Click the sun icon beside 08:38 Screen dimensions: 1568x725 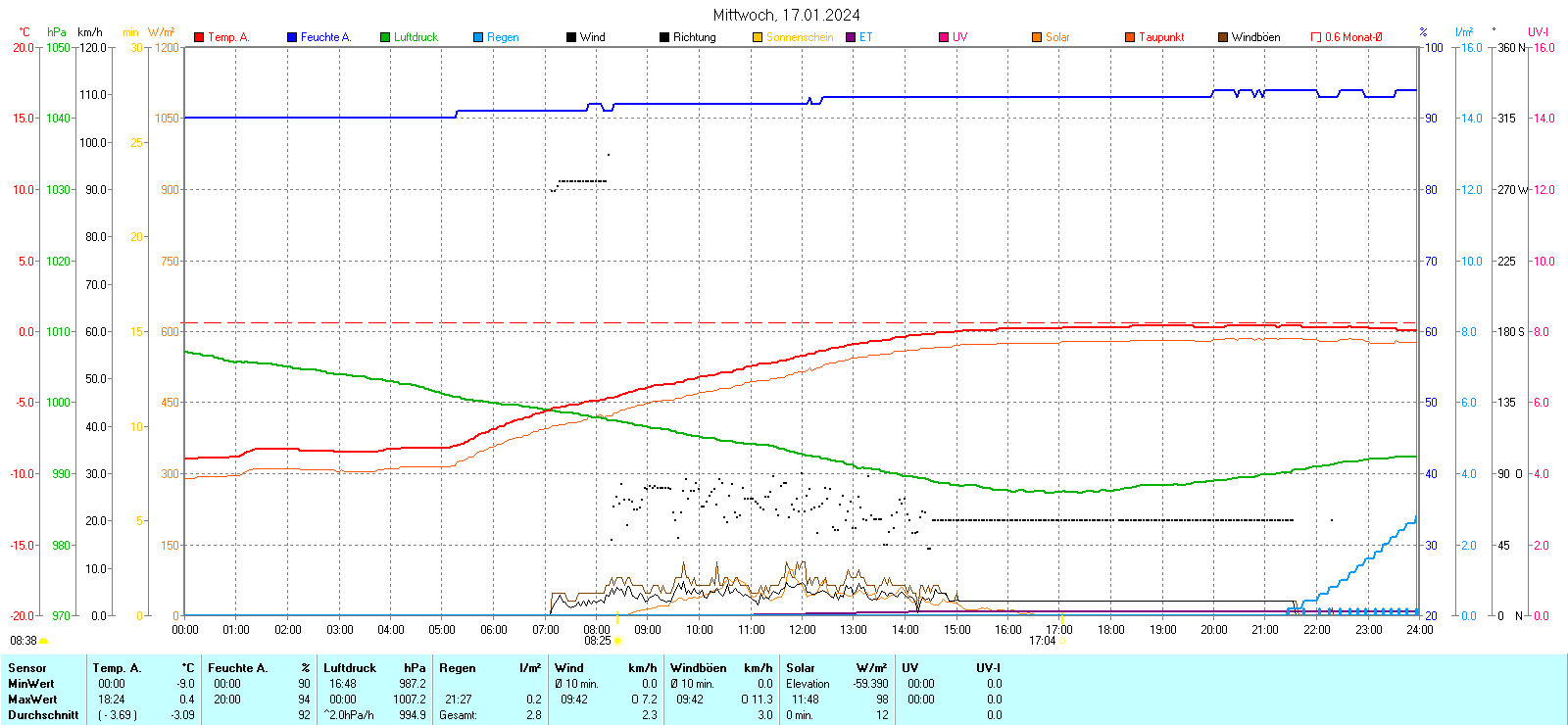[x=44, y=641]
